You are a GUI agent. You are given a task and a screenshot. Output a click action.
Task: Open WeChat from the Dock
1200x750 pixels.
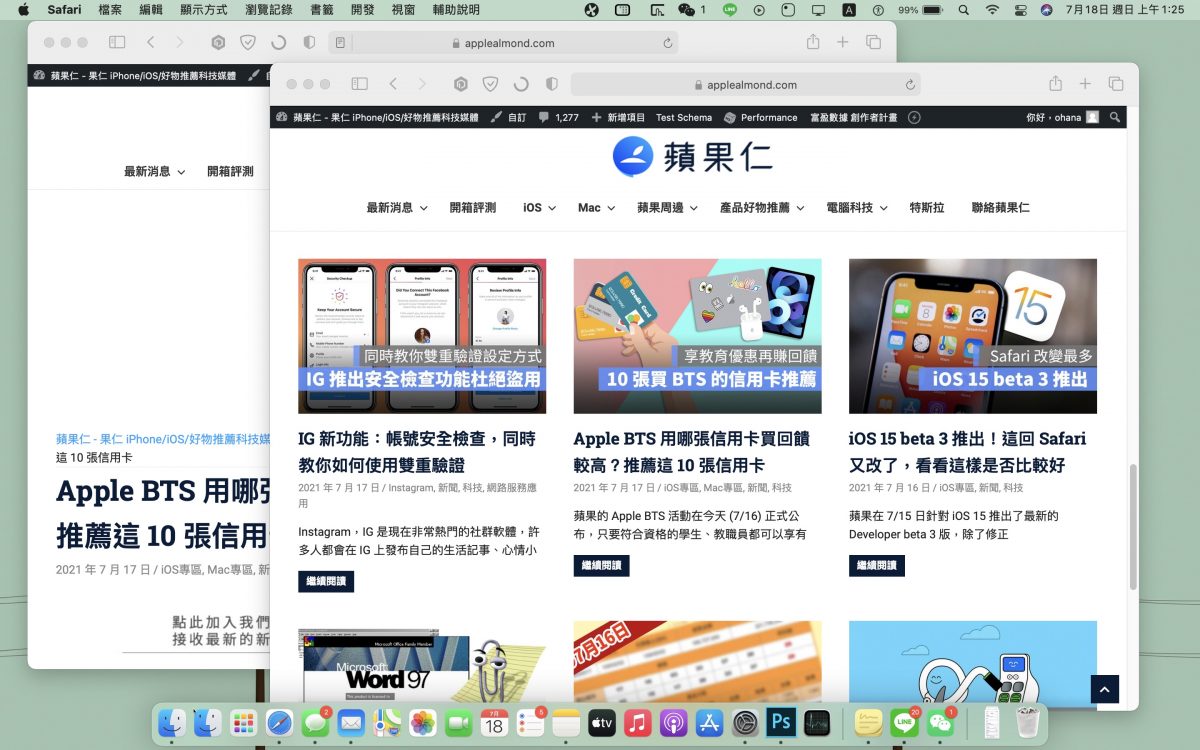[x=940, y=722]
